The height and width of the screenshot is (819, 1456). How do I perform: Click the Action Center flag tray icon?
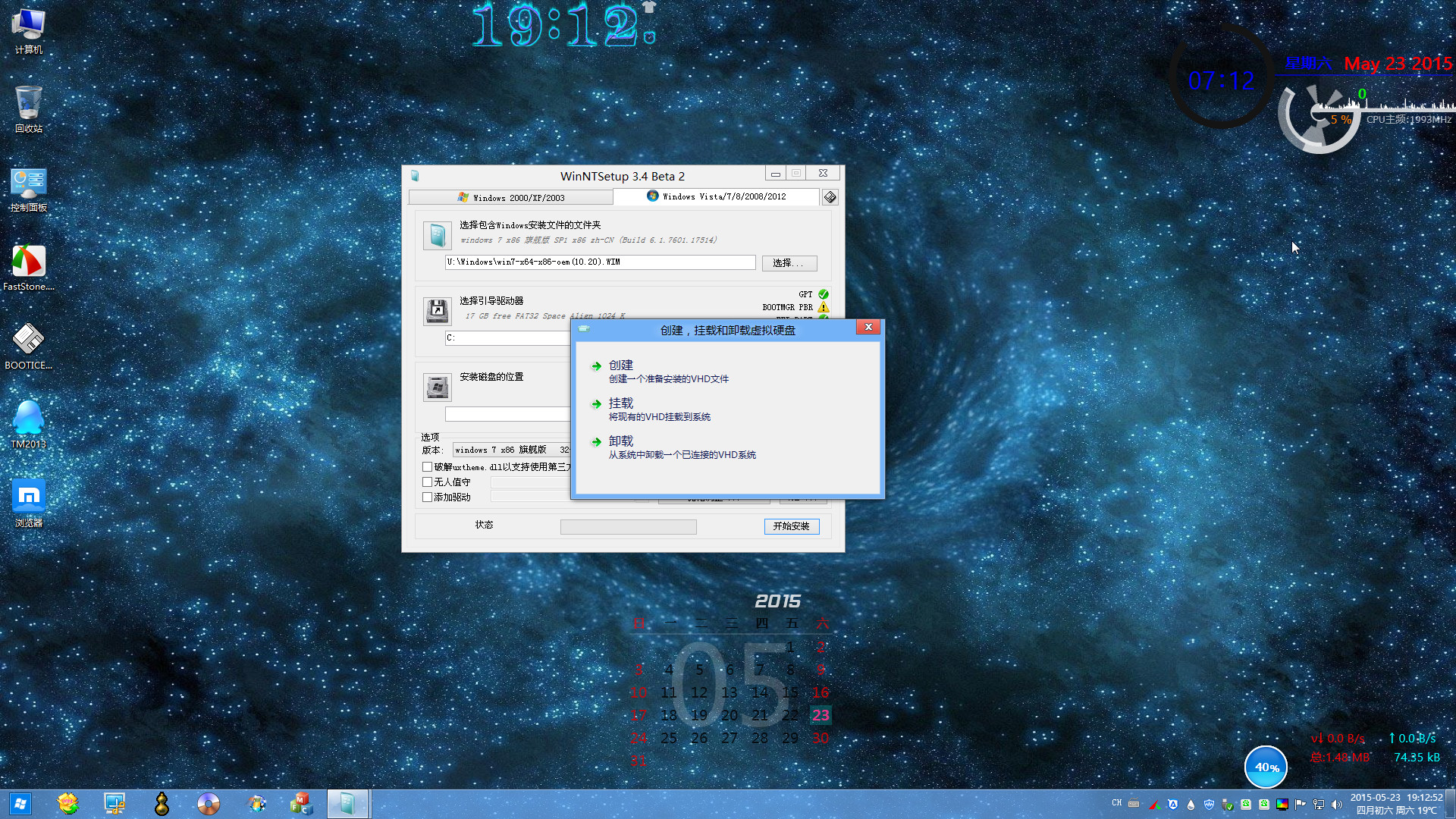pyautogui.click(x=1301, y=805)
